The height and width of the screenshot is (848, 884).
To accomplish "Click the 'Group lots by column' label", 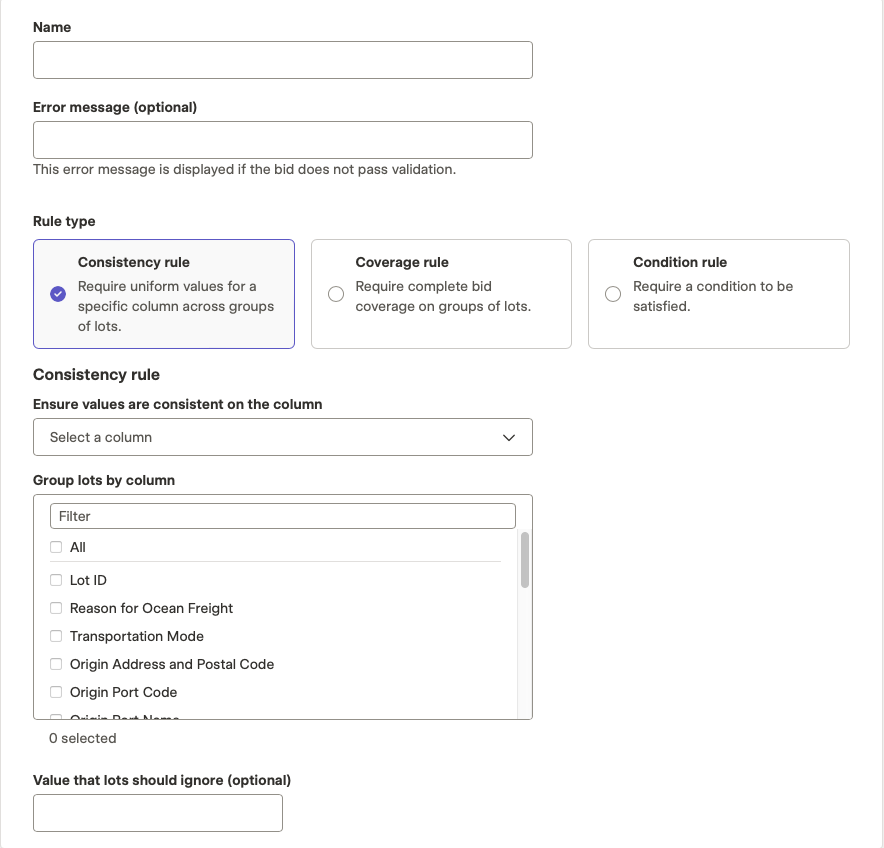I will [x=104, y=480].
